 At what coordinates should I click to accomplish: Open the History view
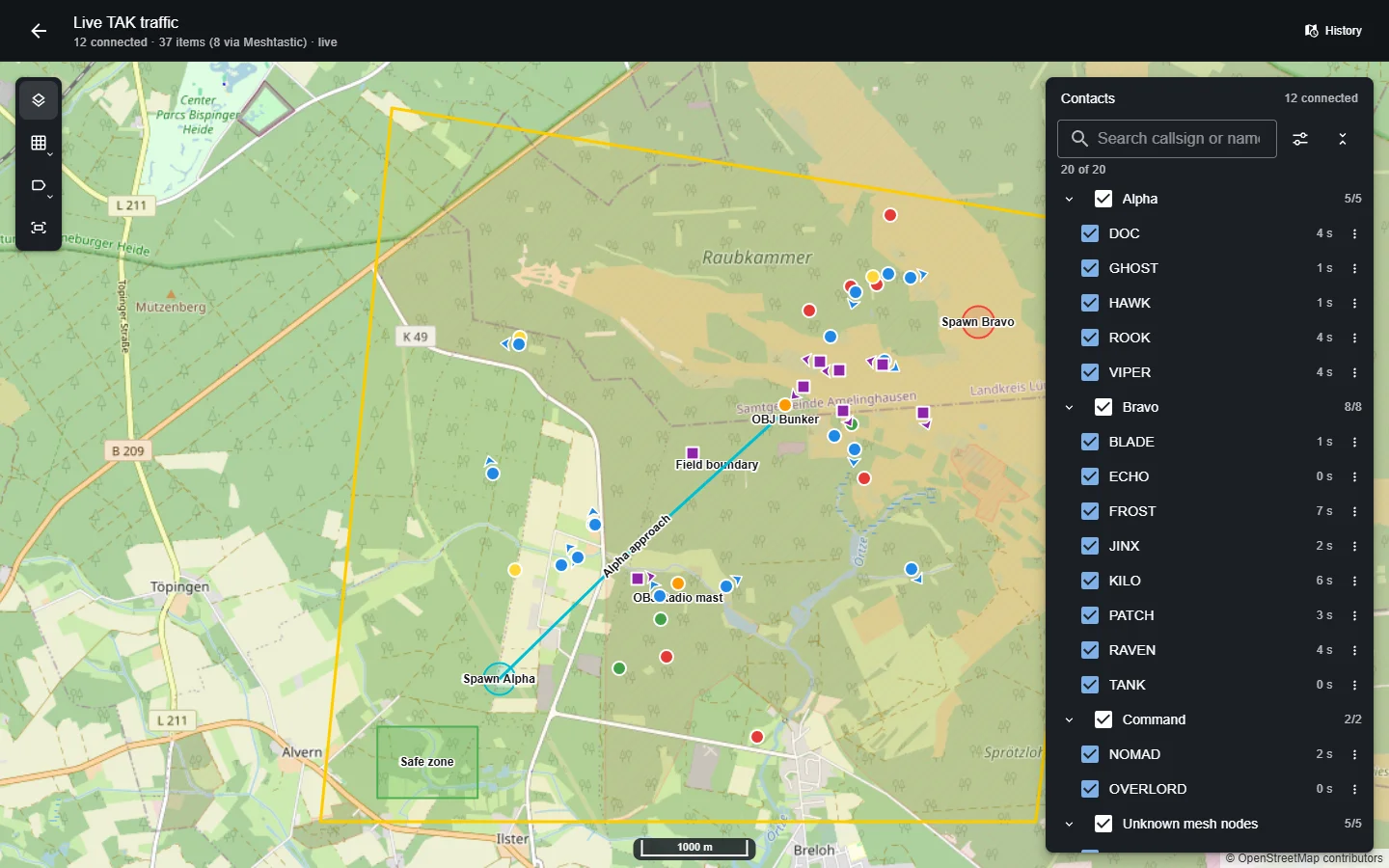pyautogui.click(x=1333, y=31)
